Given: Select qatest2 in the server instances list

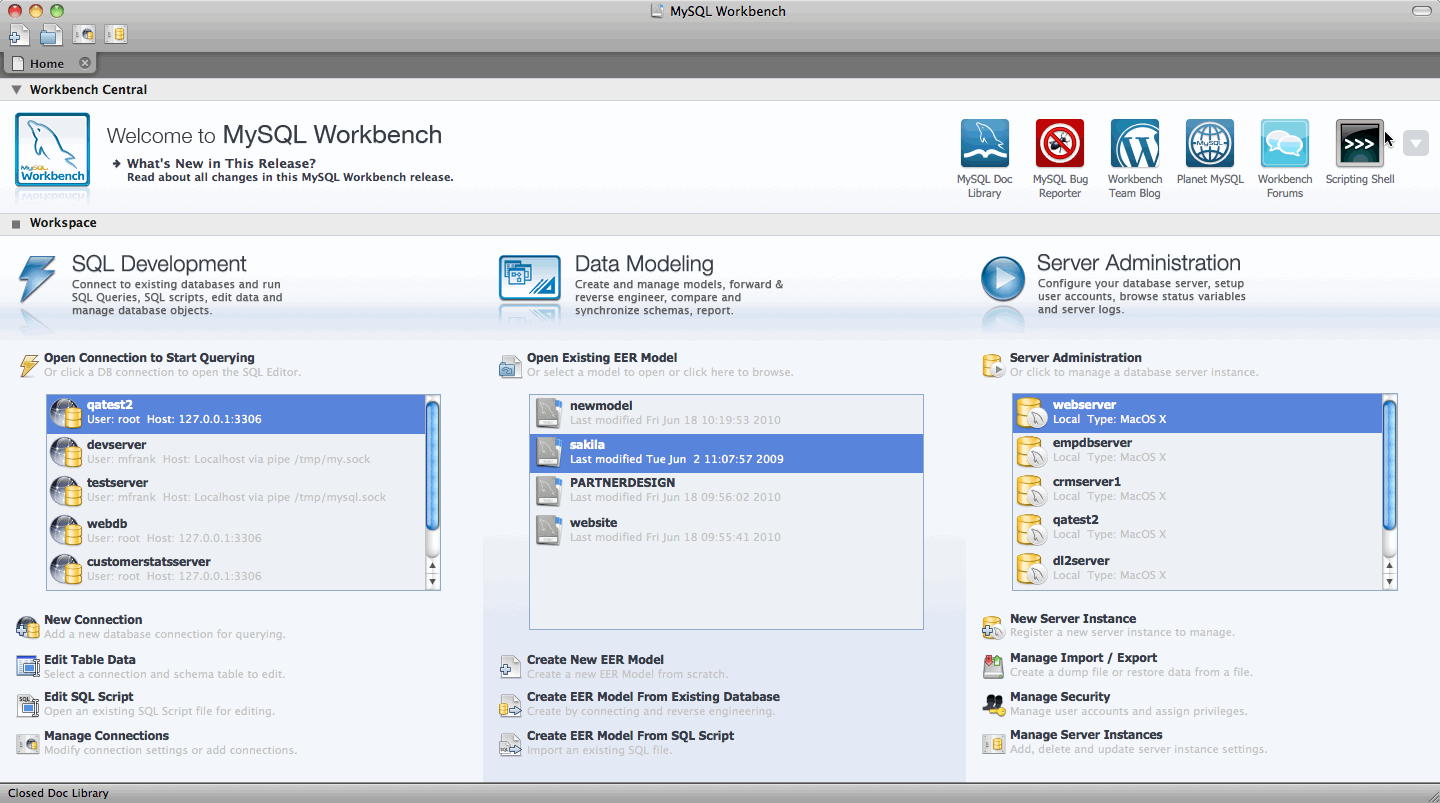Looking at the screenshot, I should (1197, 528).
